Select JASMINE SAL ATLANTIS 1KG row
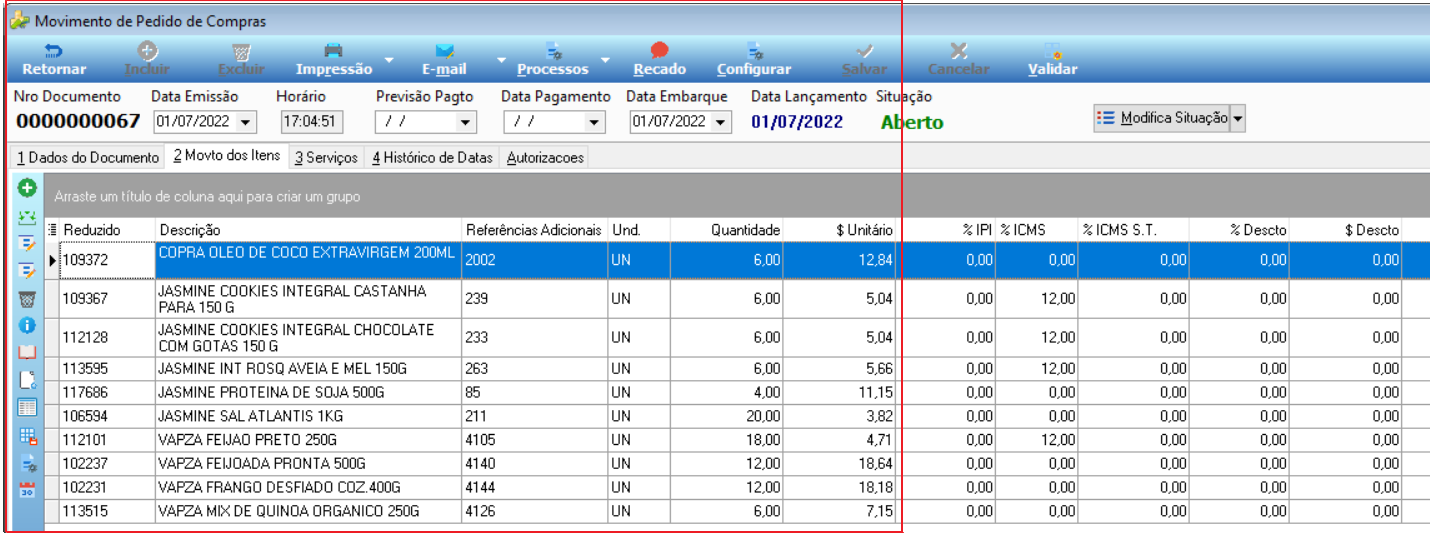 click(738, 416)
